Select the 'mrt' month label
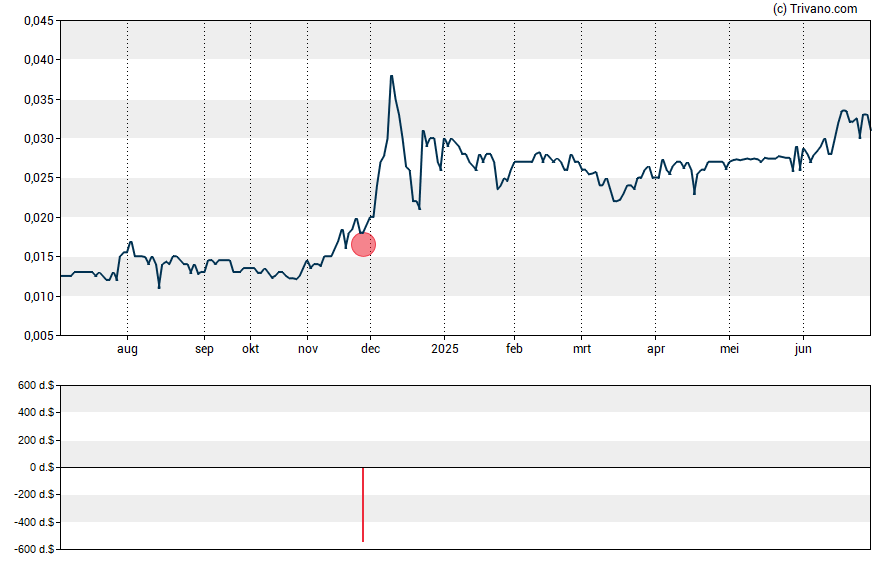The height and width of the screenshot is (565, 888). tap(582, 349)
